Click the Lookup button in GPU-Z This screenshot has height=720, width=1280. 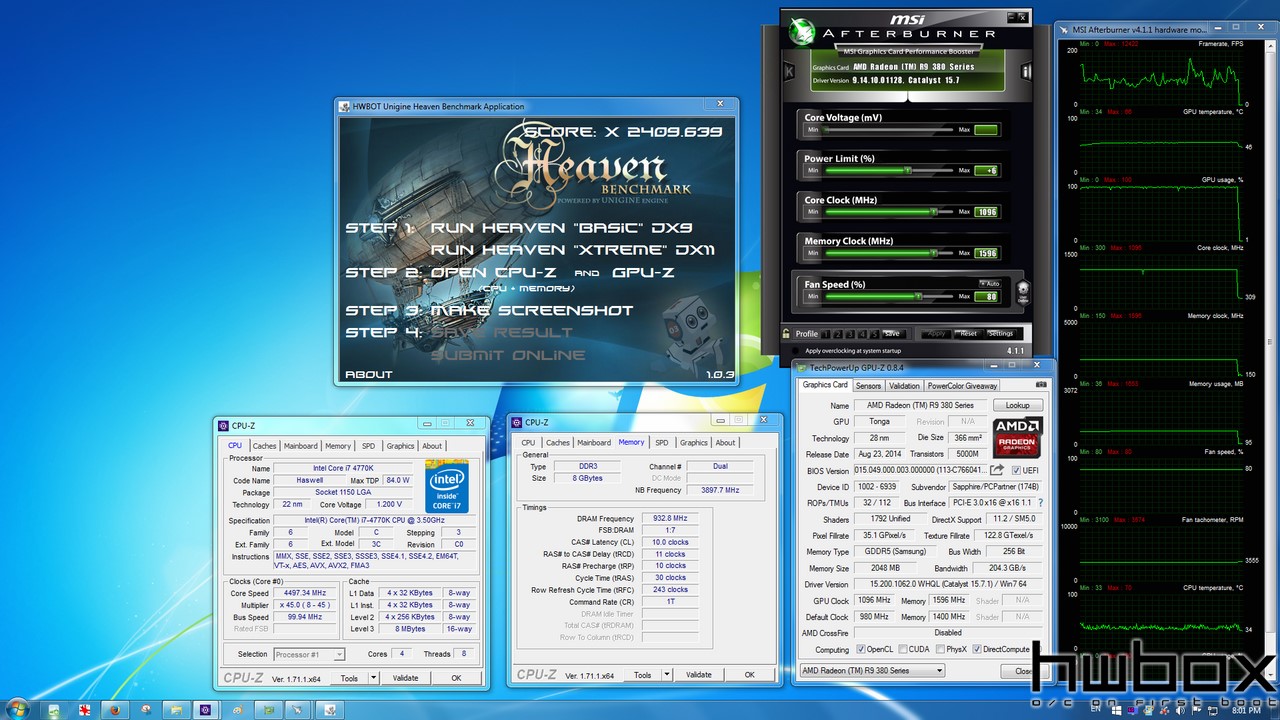(x=1018, y=405)
